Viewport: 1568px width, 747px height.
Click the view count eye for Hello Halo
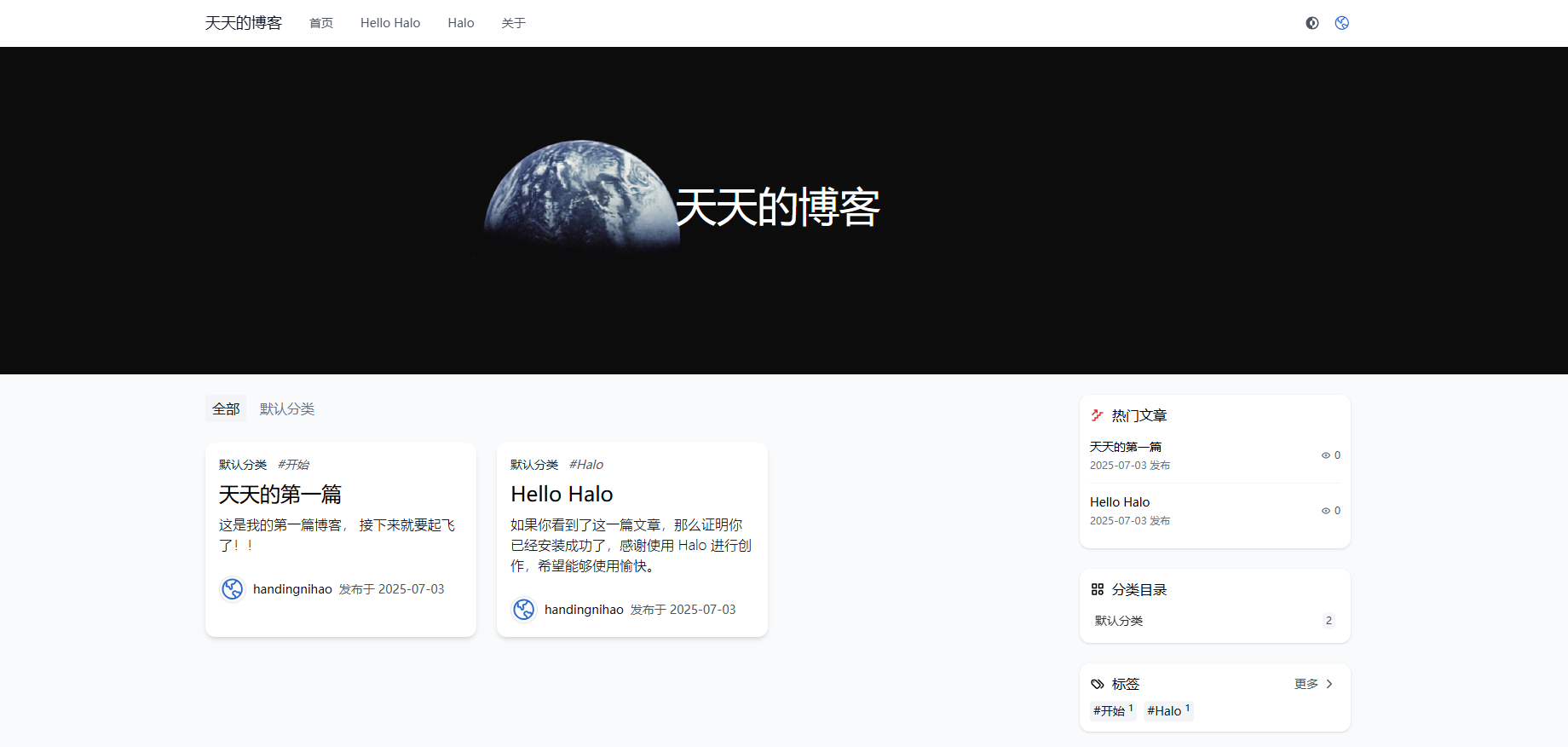click(x=1326, y=511)
